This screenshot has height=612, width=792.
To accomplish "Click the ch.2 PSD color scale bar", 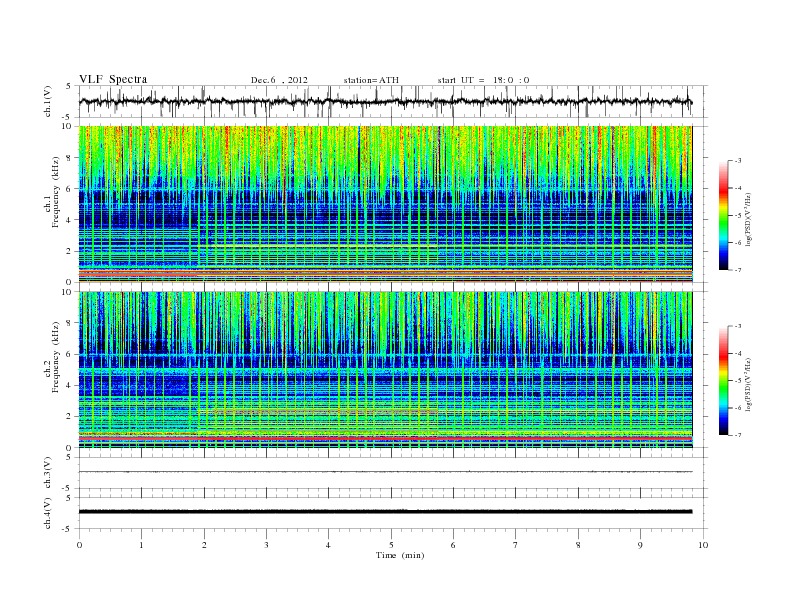I will coord(723,381).
